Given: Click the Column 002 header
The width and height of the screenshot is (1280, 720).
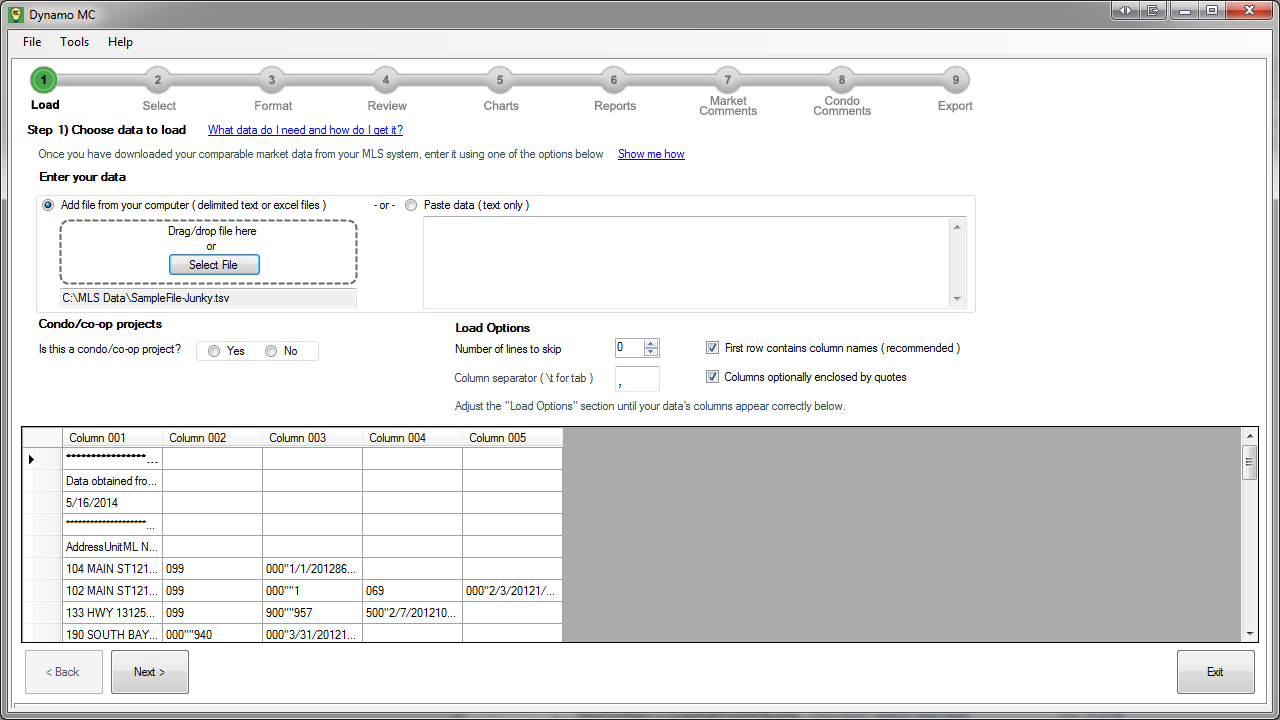Looking at the screenshot, I should point(212,438).
